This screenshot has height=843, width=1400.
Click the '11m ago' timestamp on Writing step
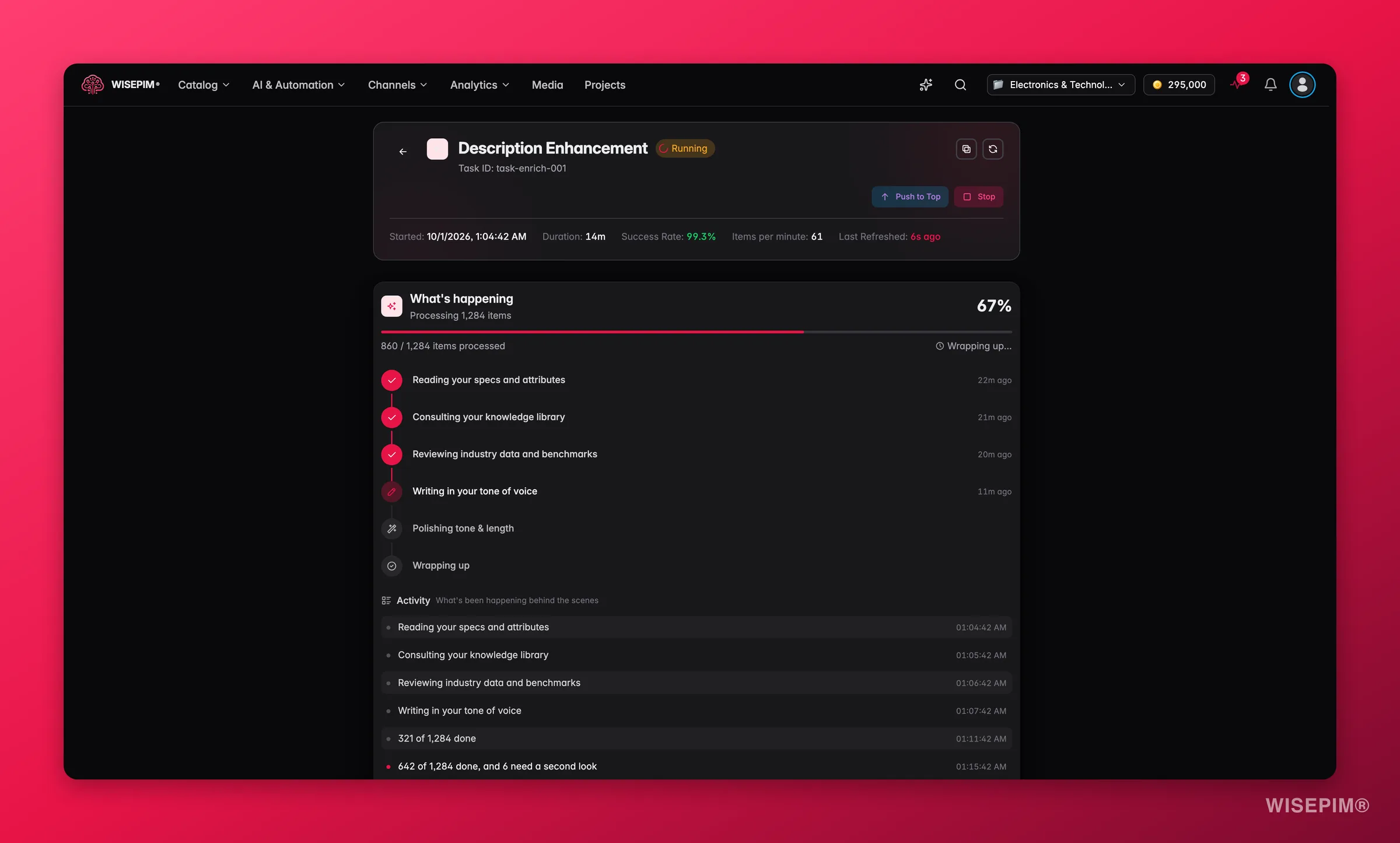click(994, 492)
